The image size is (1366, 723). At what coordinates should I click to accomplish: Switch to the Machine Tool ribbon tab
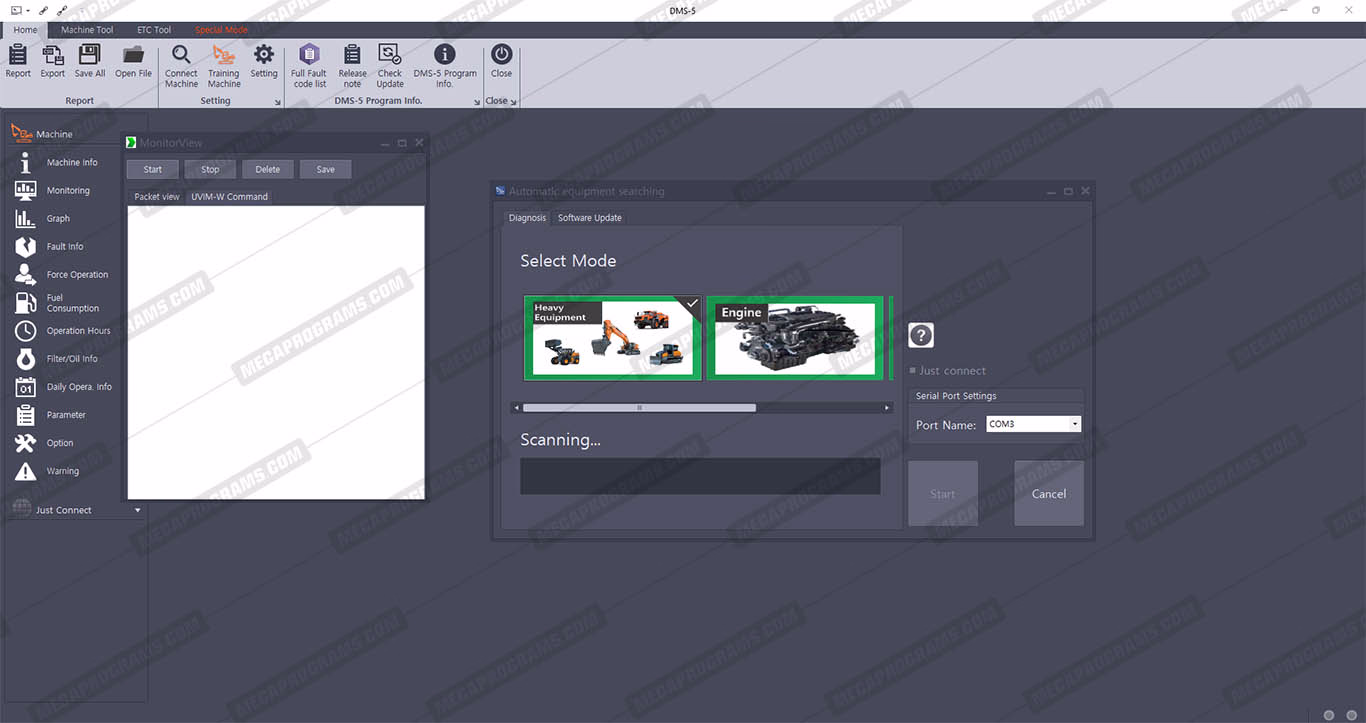pos(87,30)
